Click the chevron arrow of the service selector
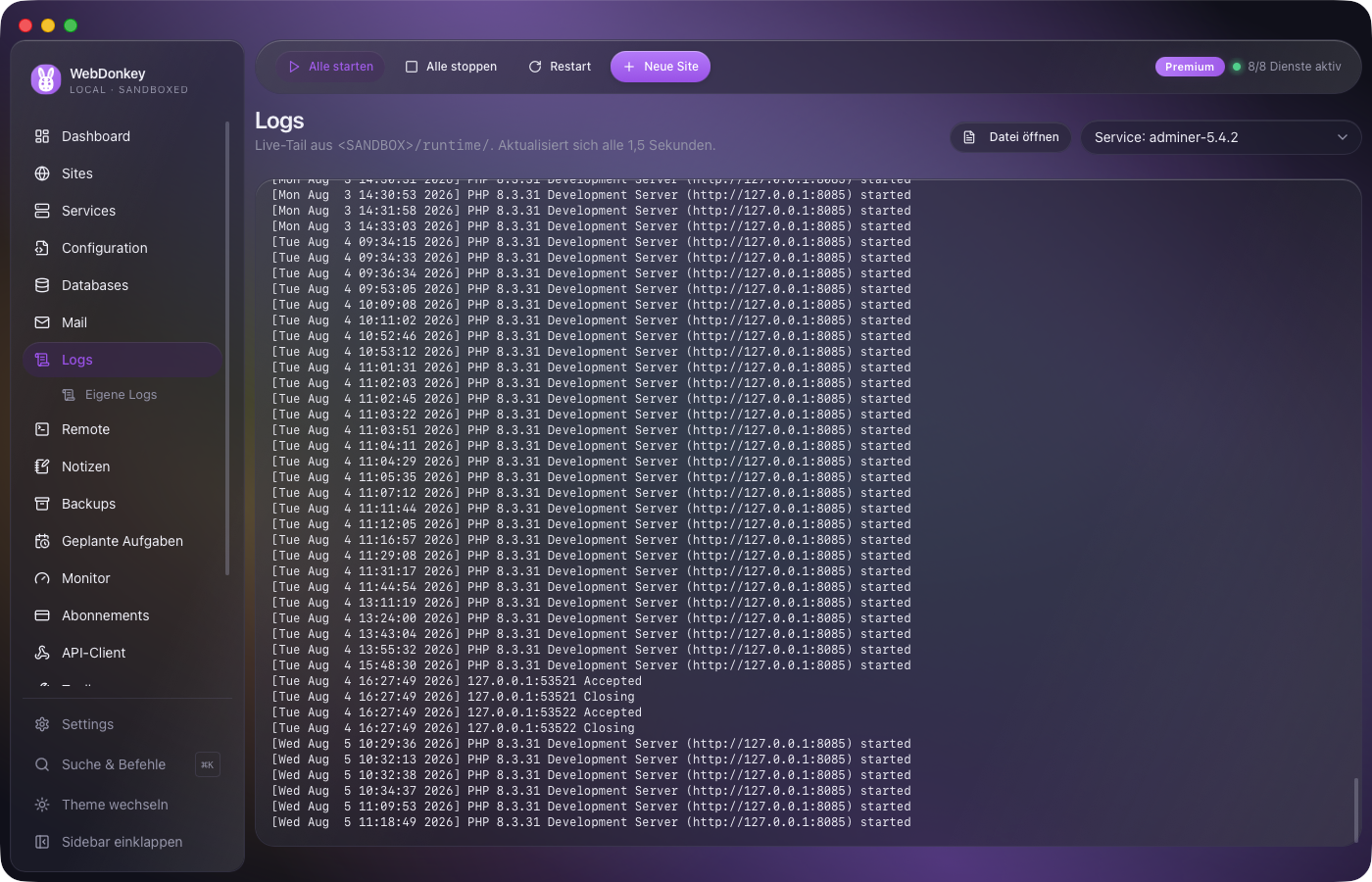Image resolution: width=1372 pixels, height=882 pixels. 1343,137
